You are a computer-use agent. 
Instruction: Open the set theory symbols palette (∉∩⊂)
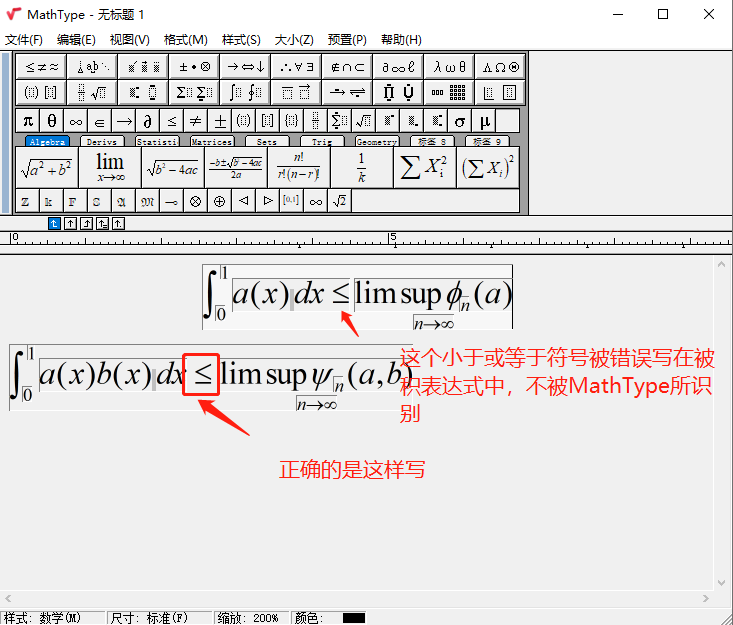pyautogui.click(x=347, y=67)
